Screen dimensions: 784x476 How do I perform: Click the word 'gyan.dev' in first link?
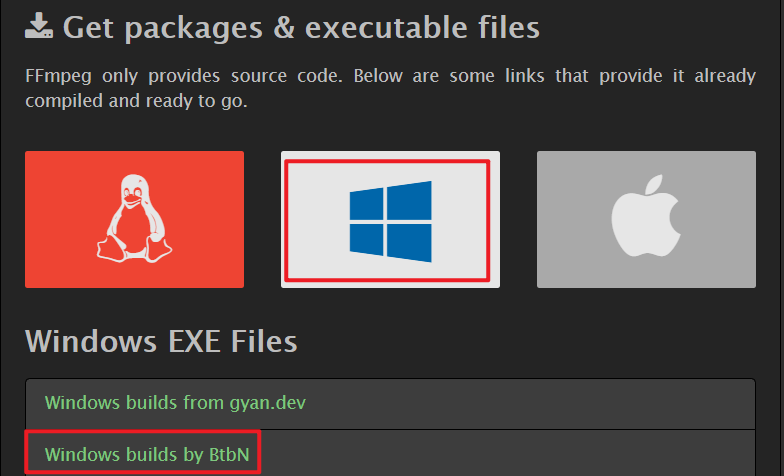[268, 403]
